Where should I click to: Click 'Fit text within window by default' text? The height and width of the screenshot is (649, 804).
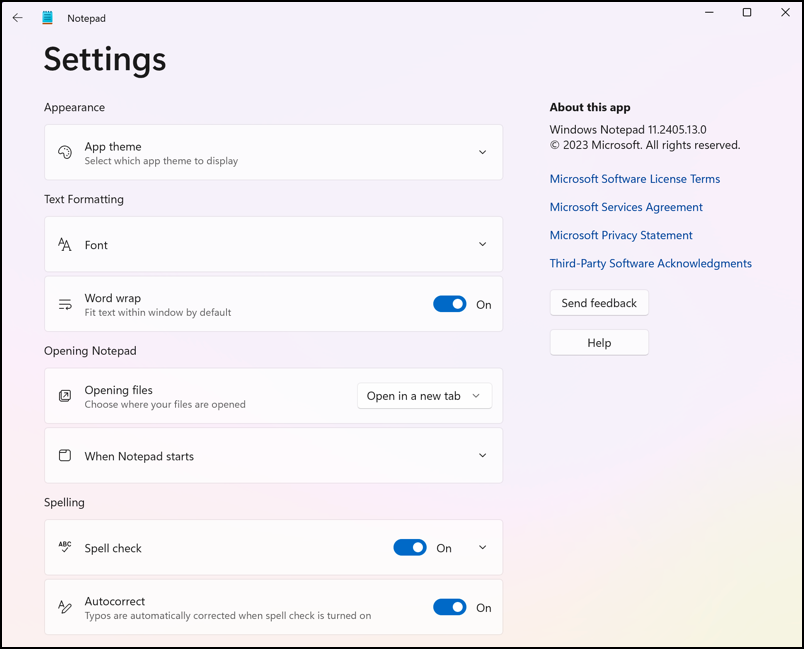tap(158, 313)
